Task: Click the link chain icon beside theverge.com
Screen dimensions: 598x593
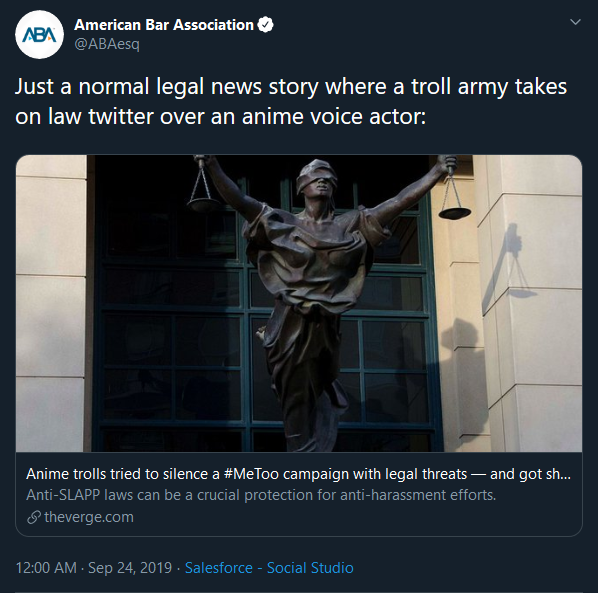Action: pos(34,517)
